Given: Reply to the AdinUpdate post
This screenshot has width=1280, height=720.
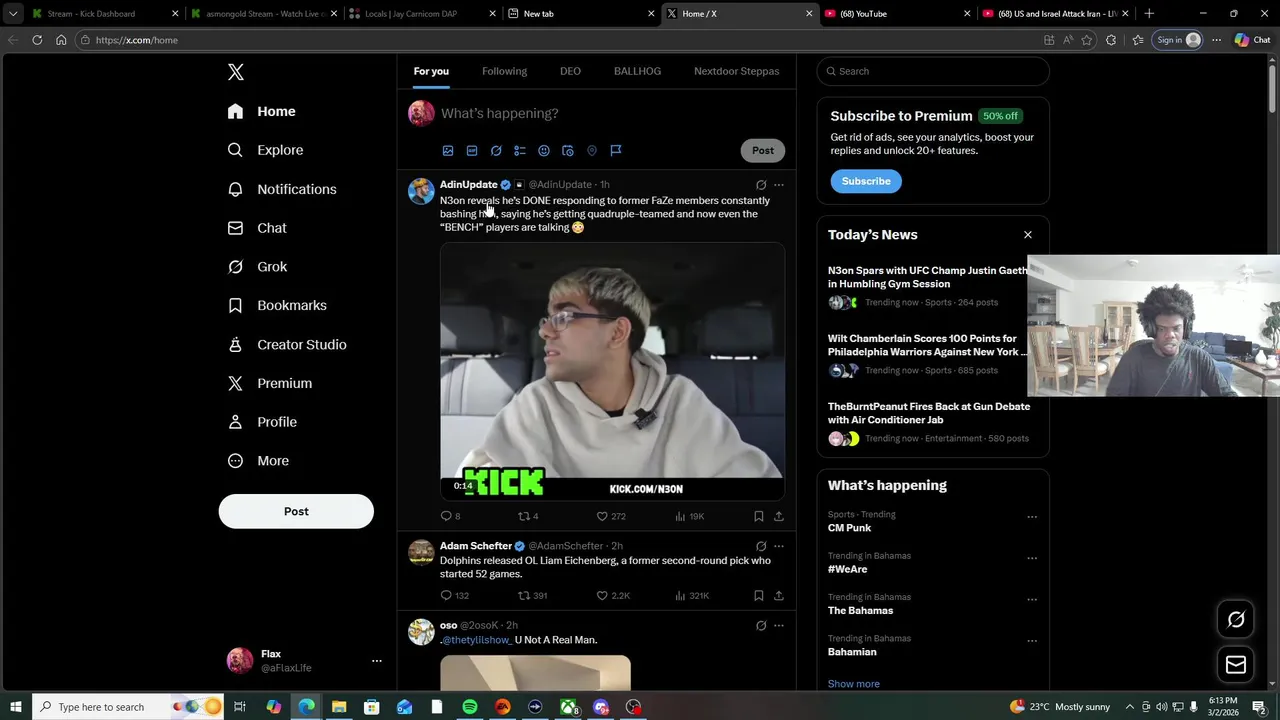Looking at the screenshot, I should (x=447, y=516).
